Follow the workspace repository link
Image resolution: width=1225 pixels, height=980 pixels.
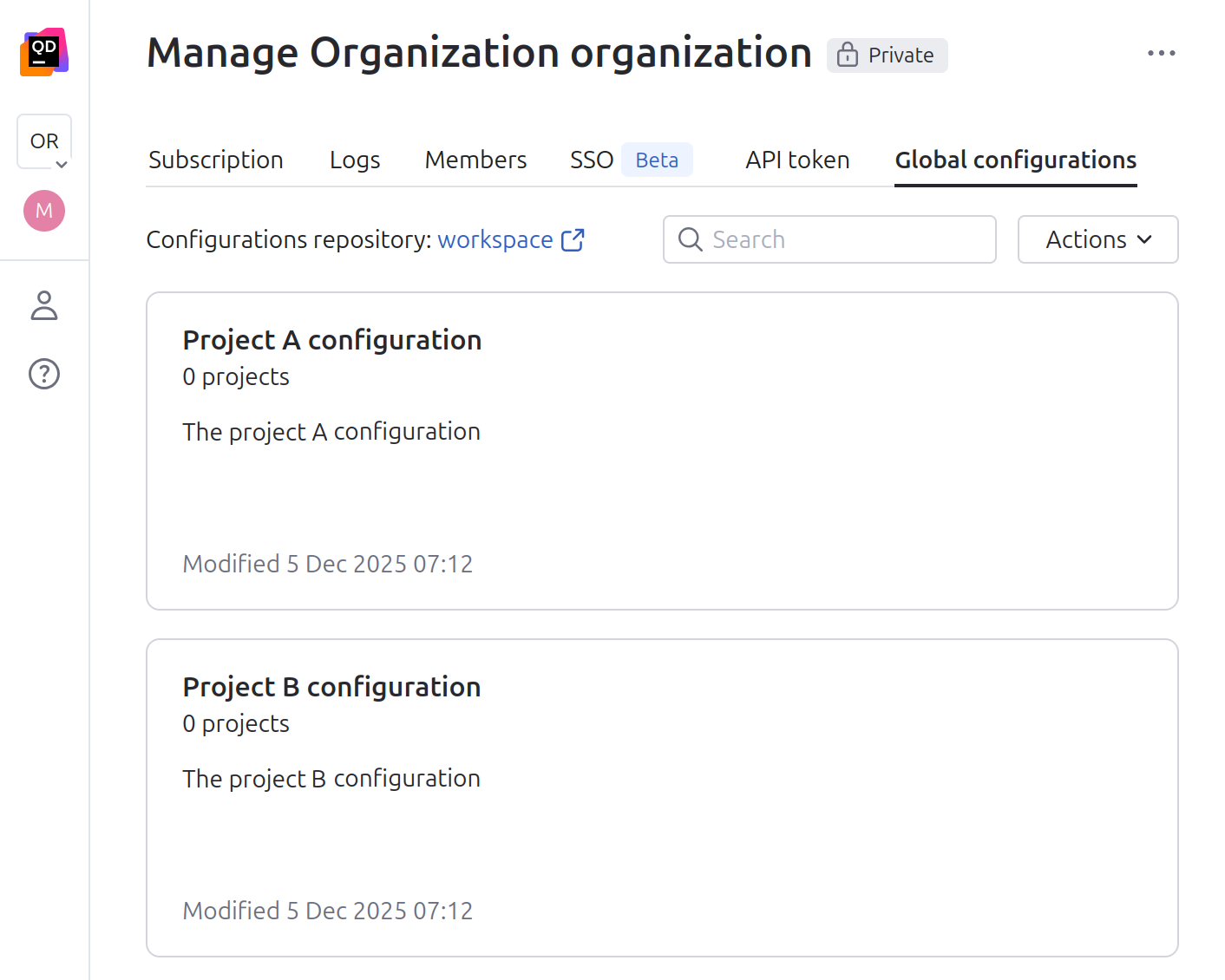click(x=495, y=239)
